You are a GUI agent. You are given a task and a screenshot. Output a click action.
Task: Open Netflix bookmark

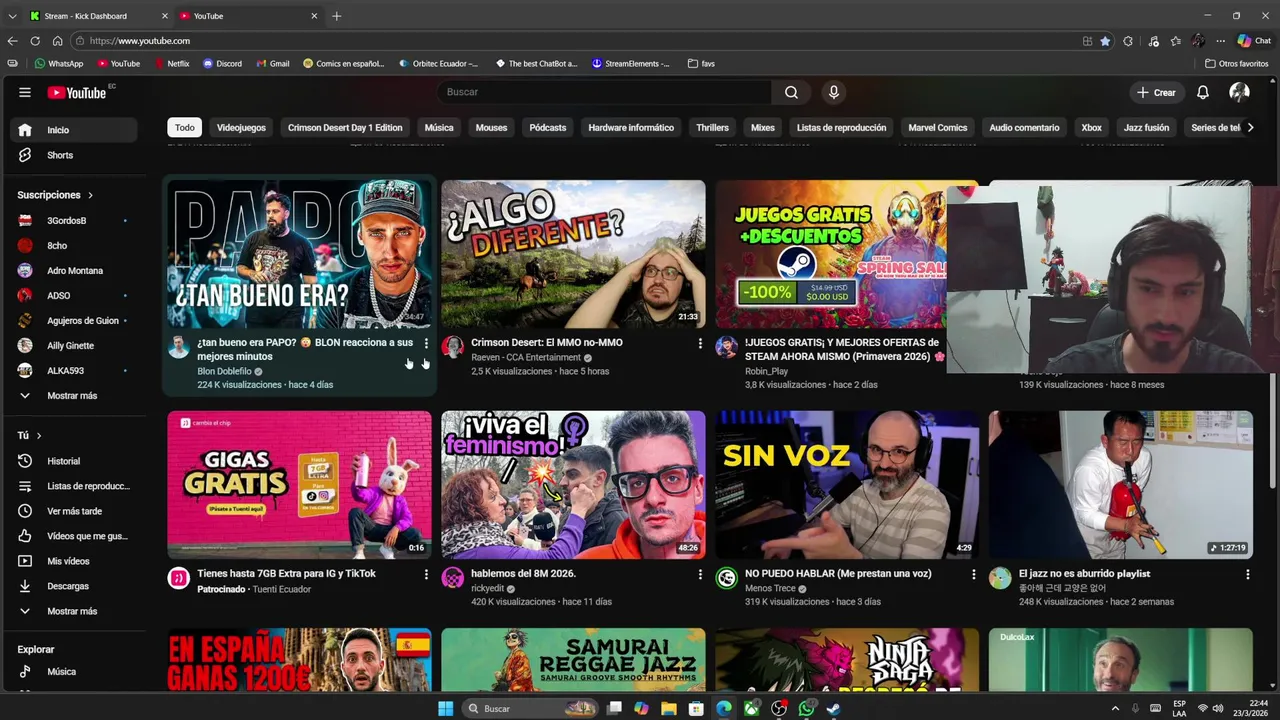172,63
